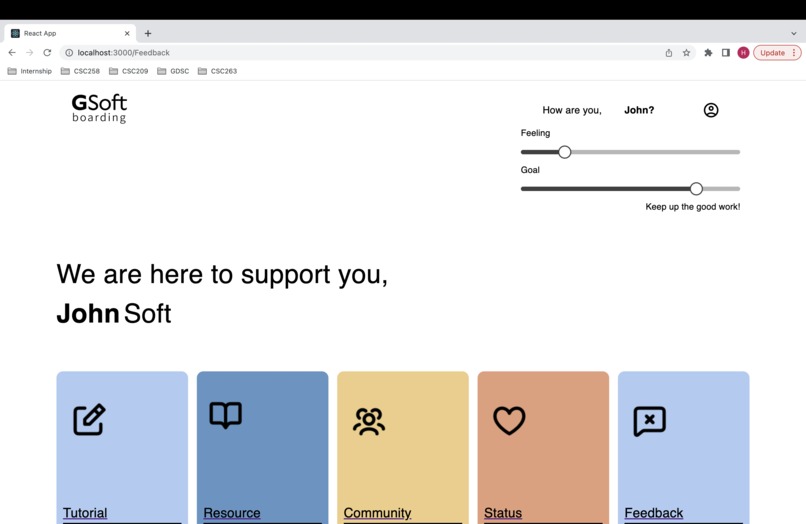Viewport: 806px width, 524px height.
Task: Open the Tutorial link
Action: [x=85, y=513]
